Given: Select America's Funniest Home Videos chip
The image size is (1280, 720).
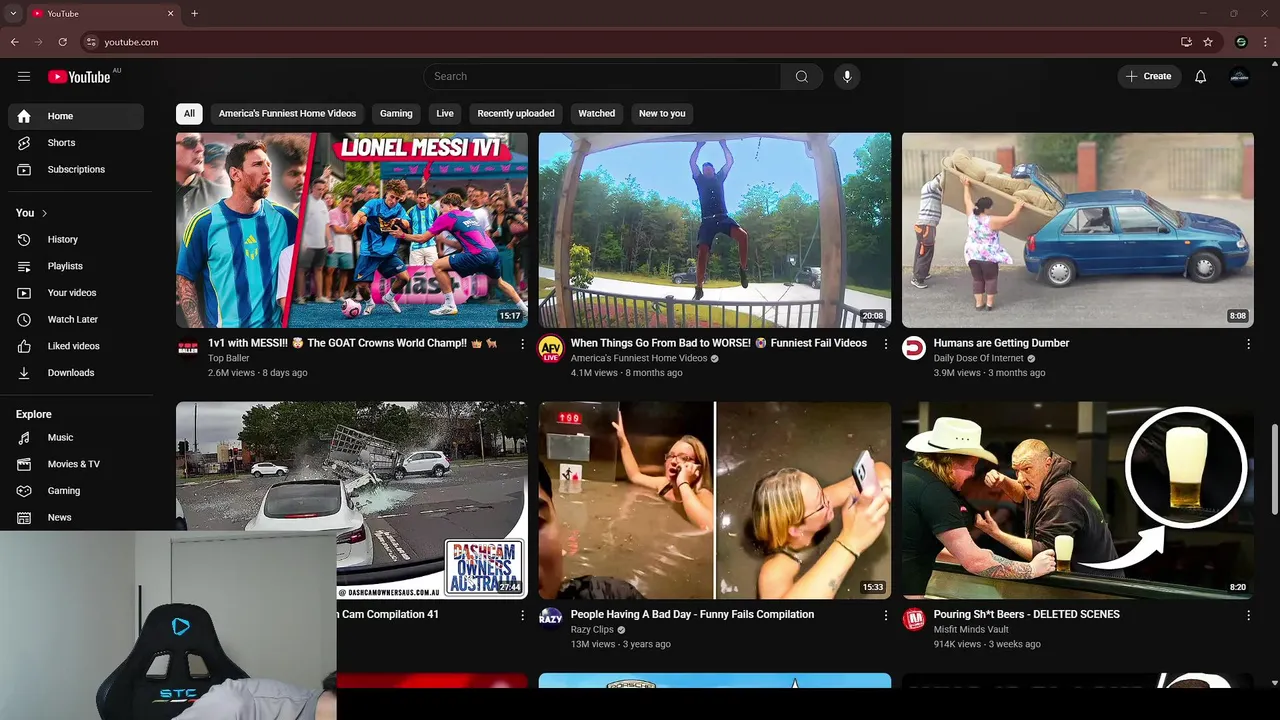Looking at the screenshot, I should point(287,113).
